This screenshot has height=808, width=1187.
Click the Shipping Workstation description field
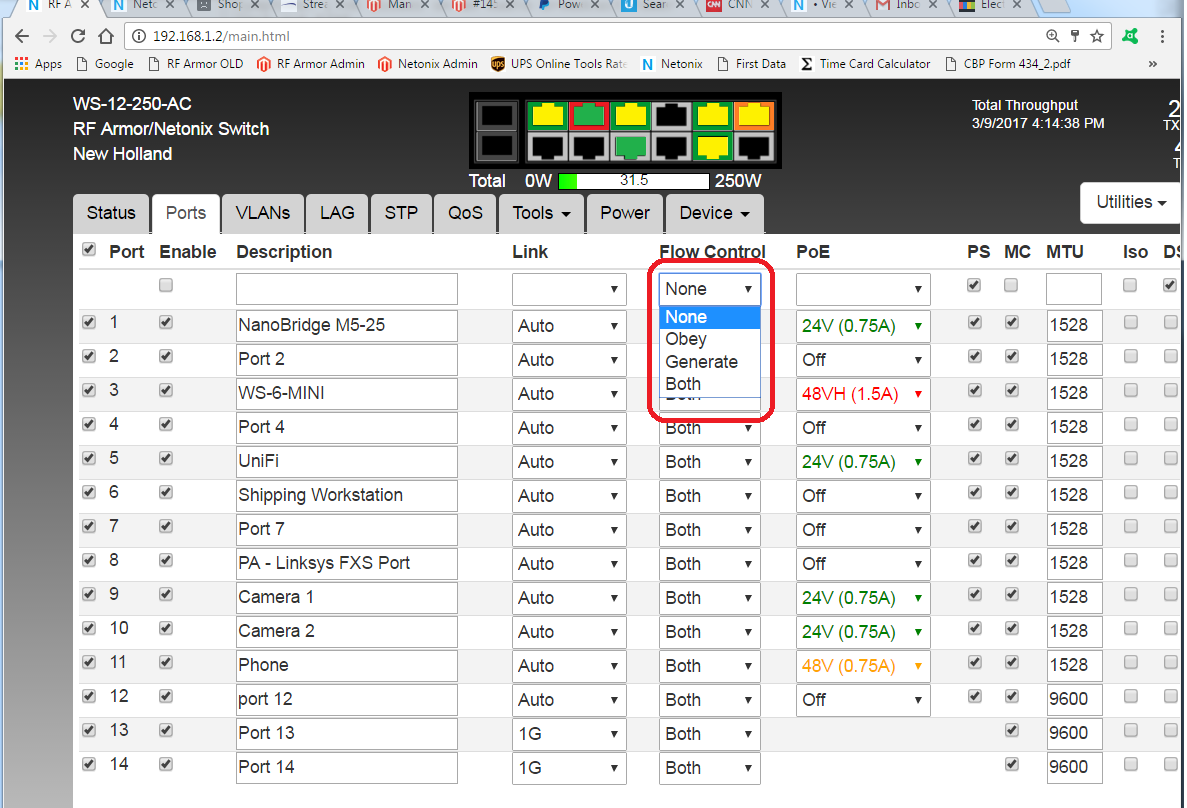(346, 496)
